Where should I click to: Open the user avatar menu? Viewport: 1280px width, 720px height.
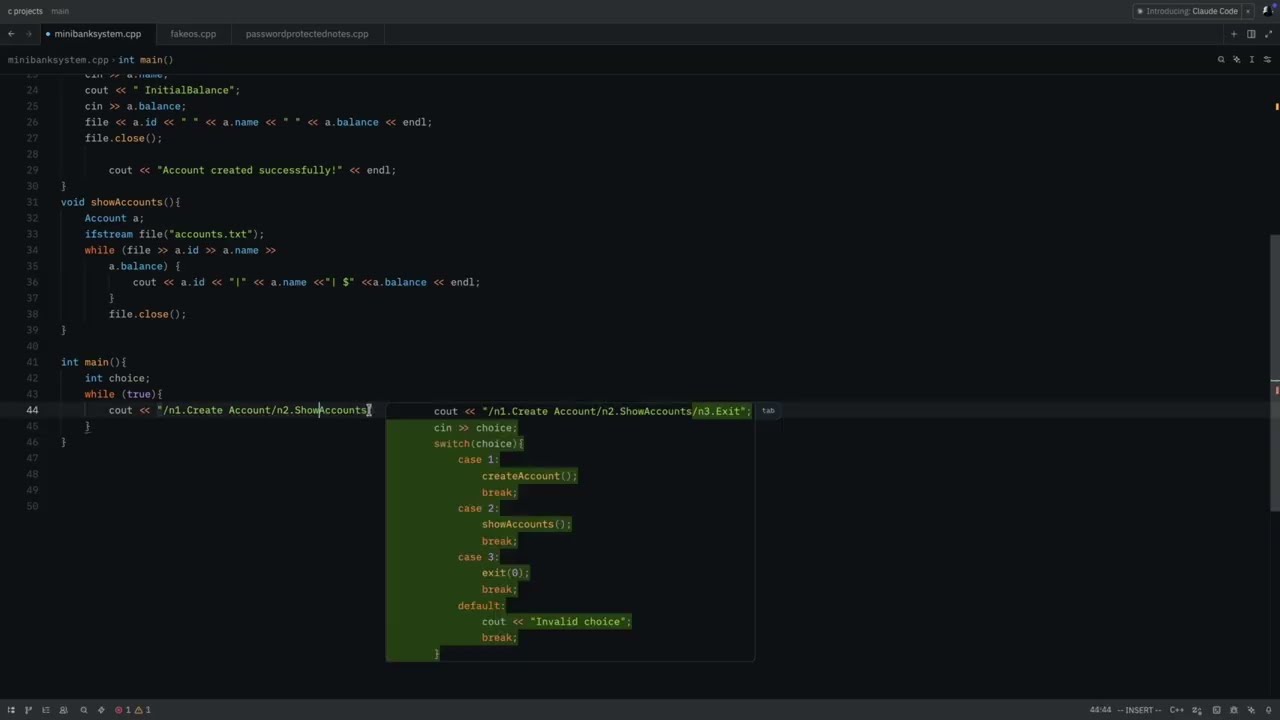click(x=1268, y=11)
